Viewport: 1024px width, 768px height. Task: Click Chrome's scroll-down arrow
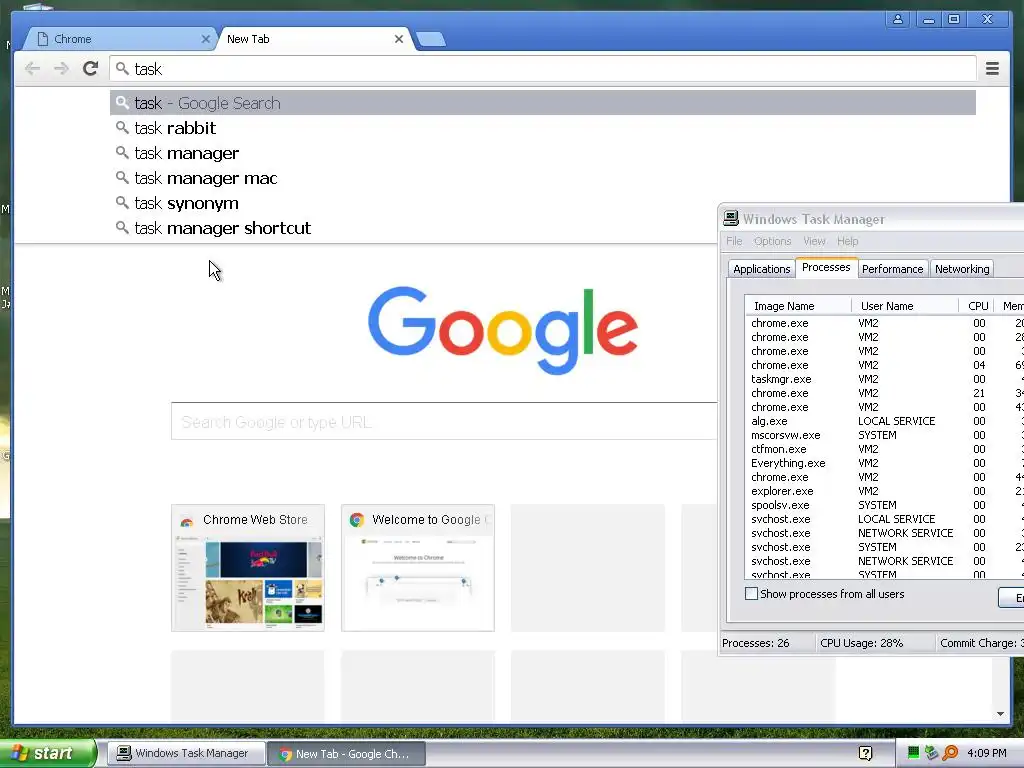pos(1000,714)
